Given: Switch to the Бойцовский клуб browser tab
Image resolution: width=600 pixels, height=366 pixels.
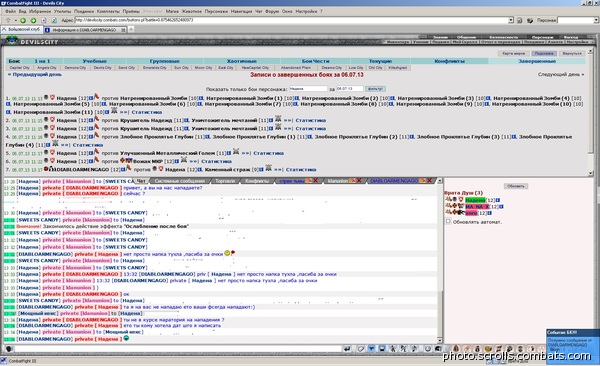Looking at the screenshot, I should (21, 29).
